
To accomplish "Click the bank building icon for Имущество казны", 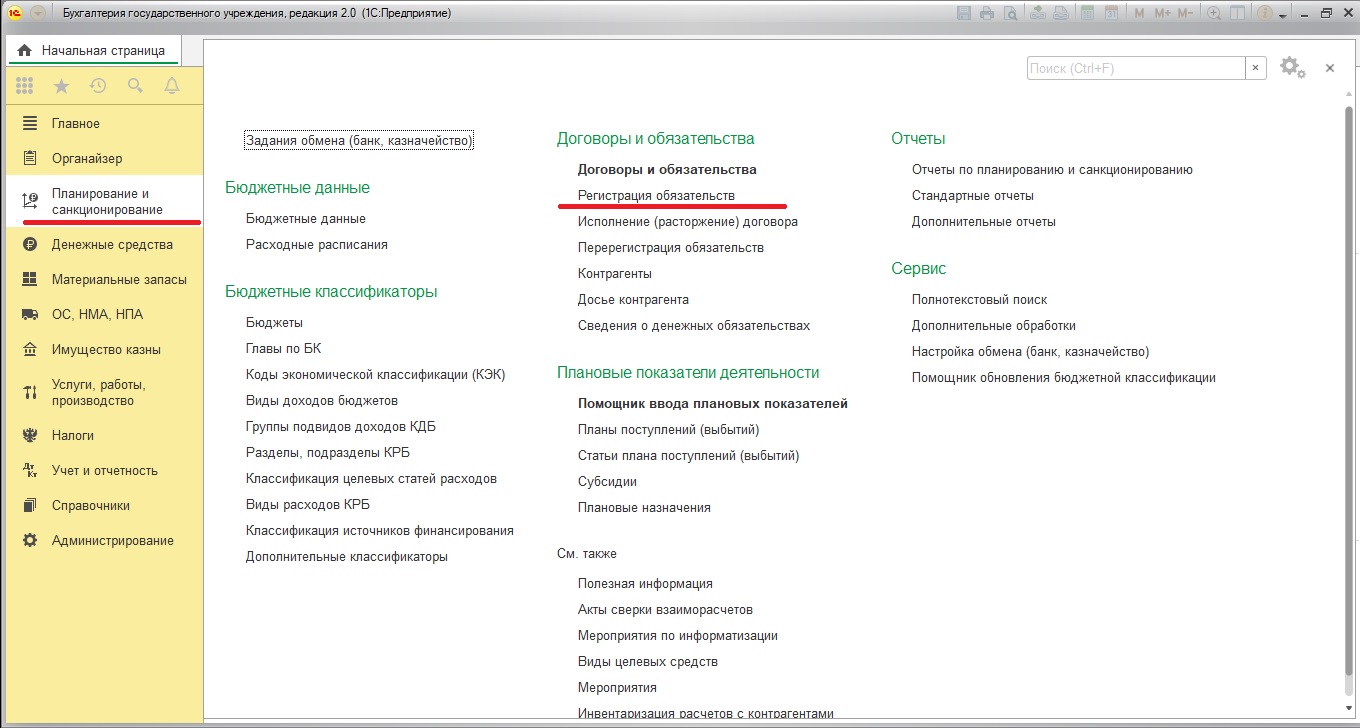I will [30, 349].
